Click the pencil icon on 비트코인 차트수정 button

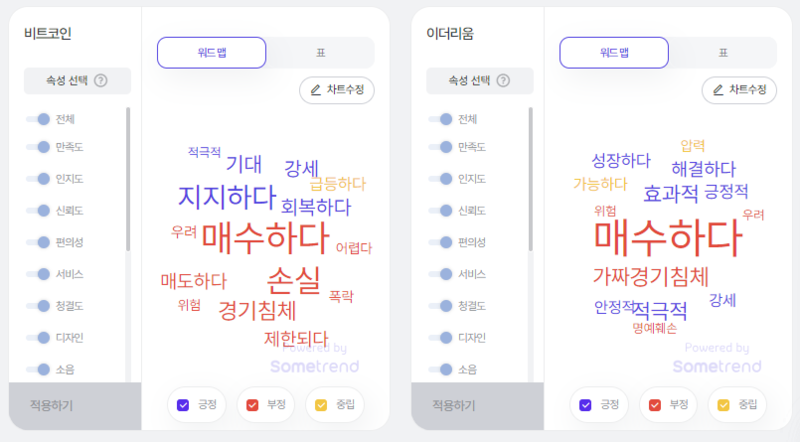pyautogui.click(x=316, y=90)
